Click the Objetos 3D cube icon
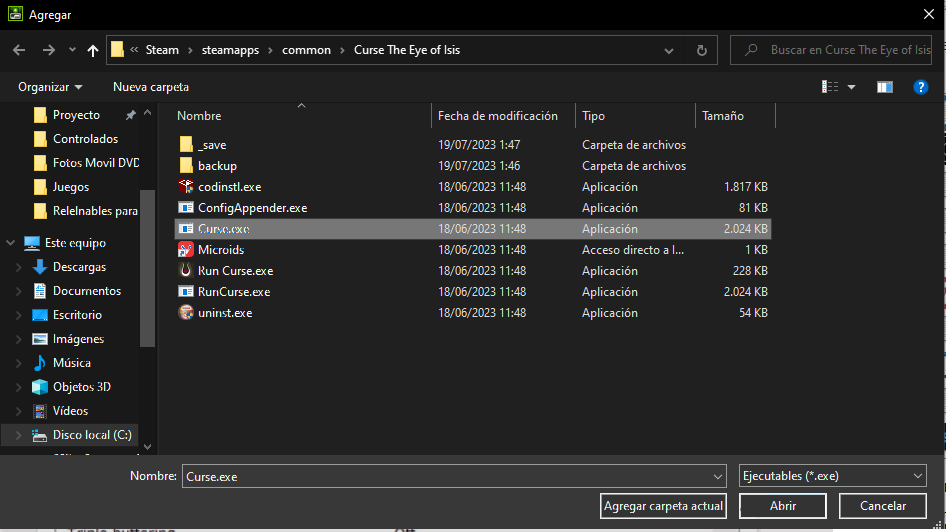 [x=40, y=387]
